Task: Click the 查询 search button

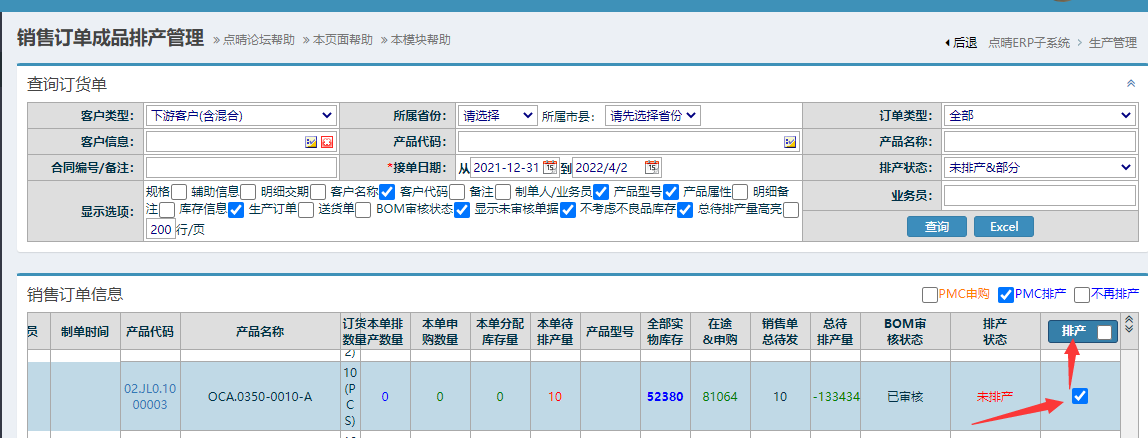Action: click(937, 227)
